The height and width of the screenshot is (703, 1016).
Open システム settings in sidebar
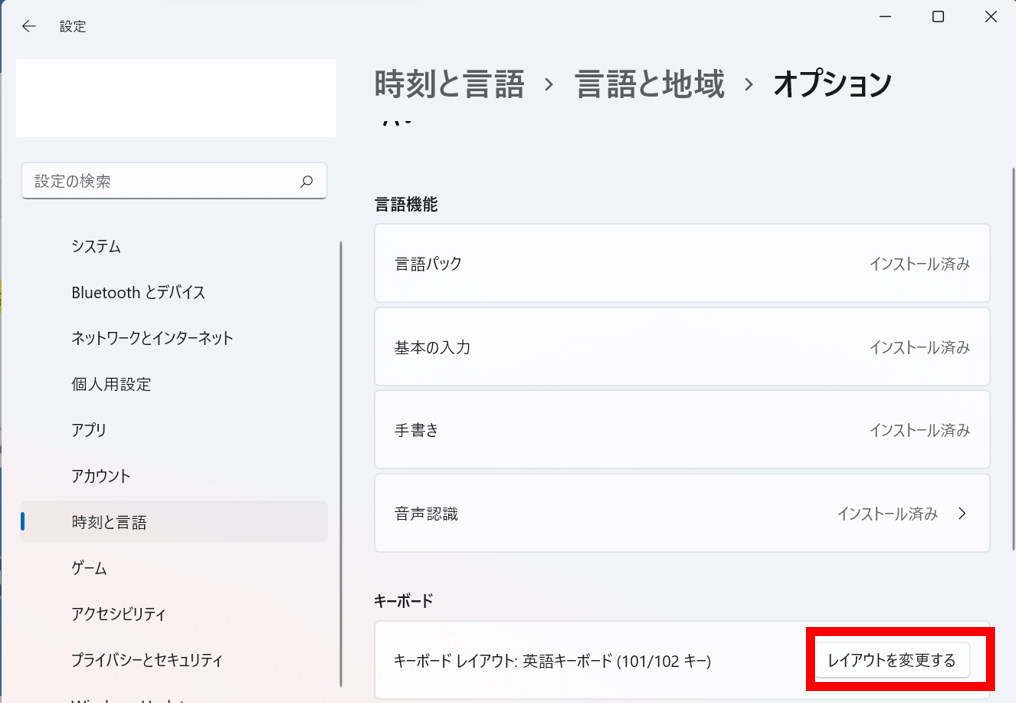96,247
